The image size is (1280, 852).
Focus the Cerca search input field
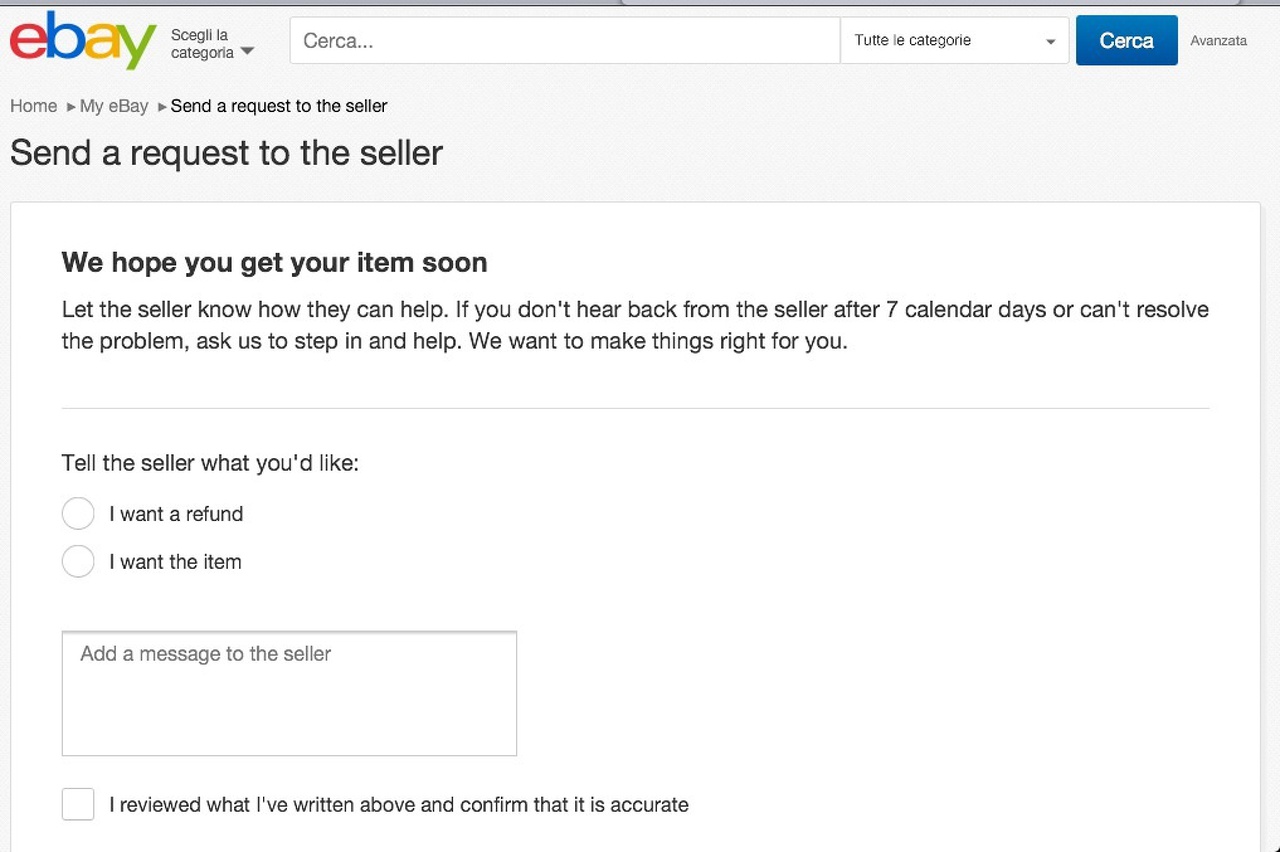(x=565, y=41)
